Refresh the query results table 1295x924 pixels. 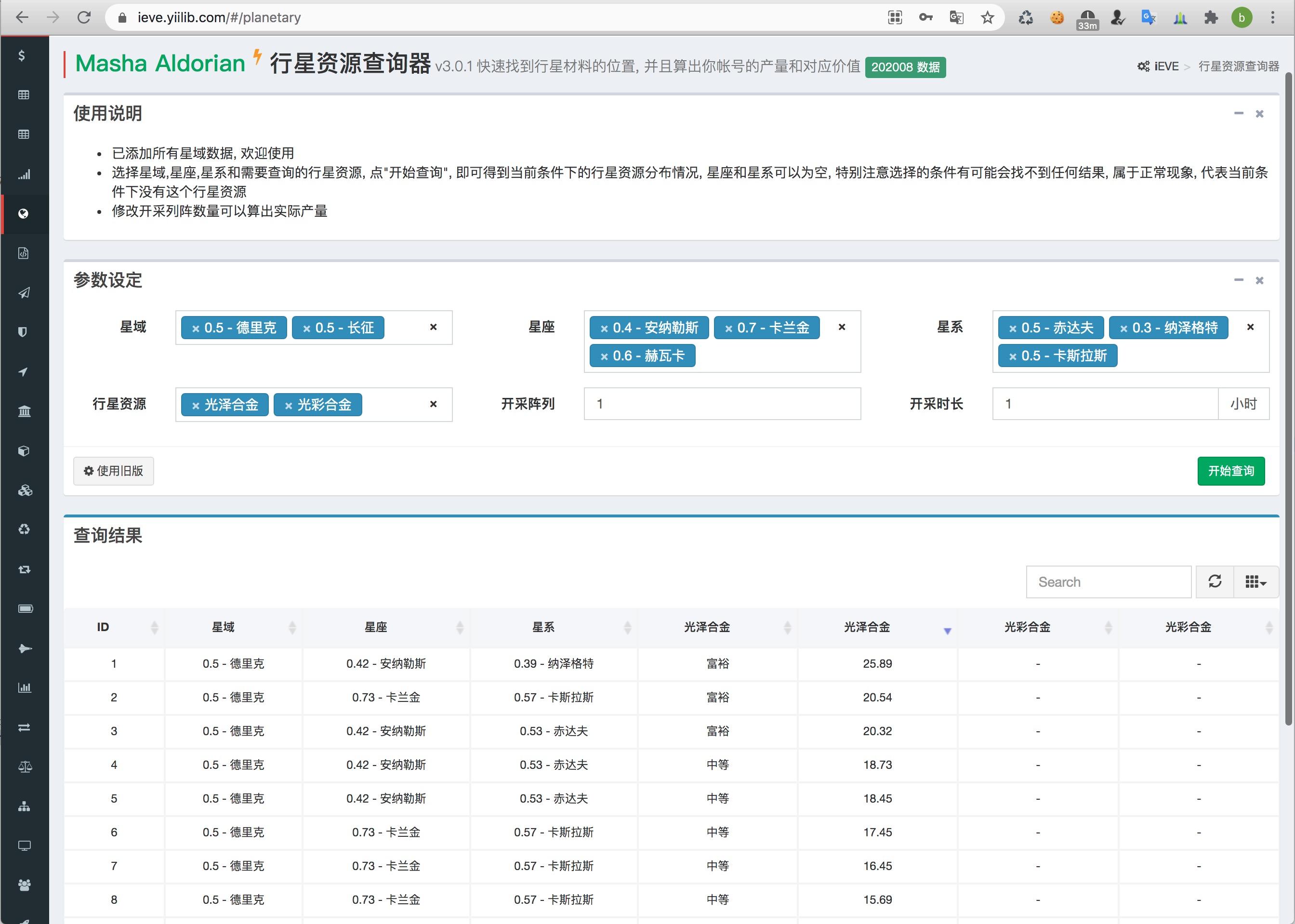click(x=1215, y=581)
